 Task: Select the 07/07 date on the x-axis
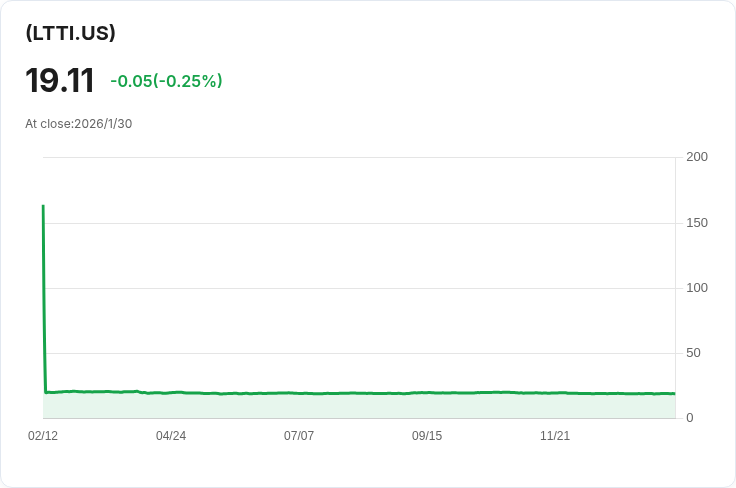[x=299, y=436]
